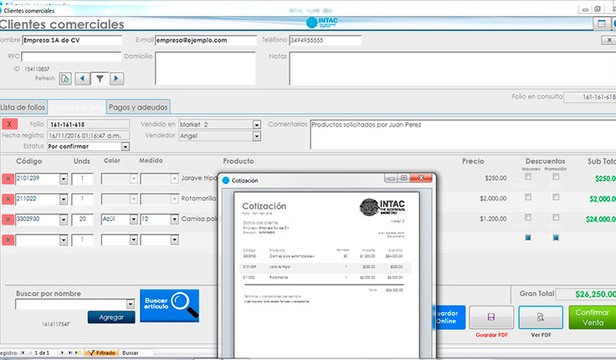616x360 pixels.
Task: Click the Cotización window icon
Action: pyautogui.click(x=226, y=180)
